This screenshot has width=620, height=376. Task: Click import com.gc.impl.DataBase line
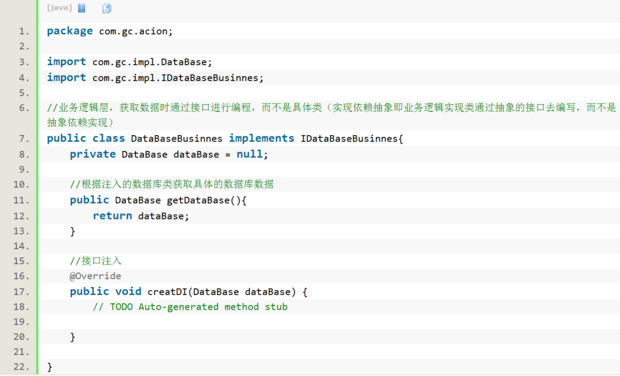click(x=129, y=62)
